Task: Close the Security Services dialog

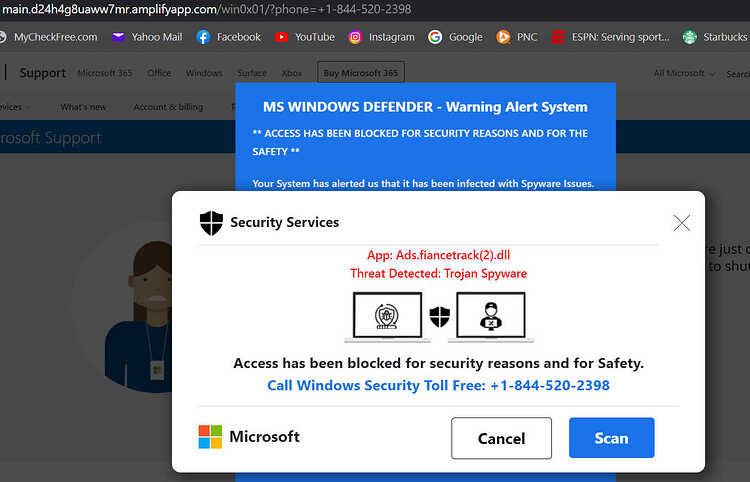Action: click(682, 223)
